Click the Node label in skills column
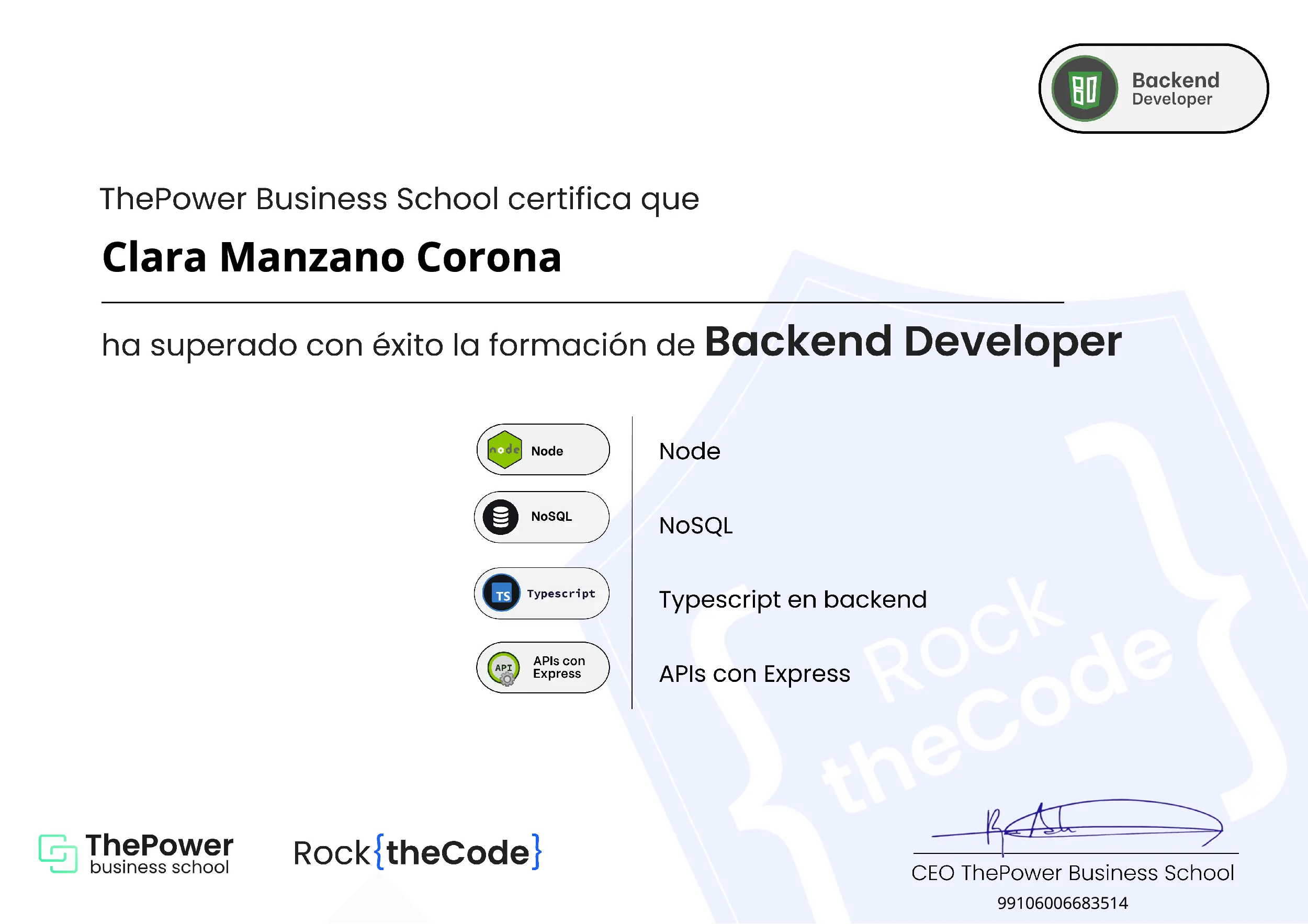This screenshot has width=1308, height=924. [689, 451]
